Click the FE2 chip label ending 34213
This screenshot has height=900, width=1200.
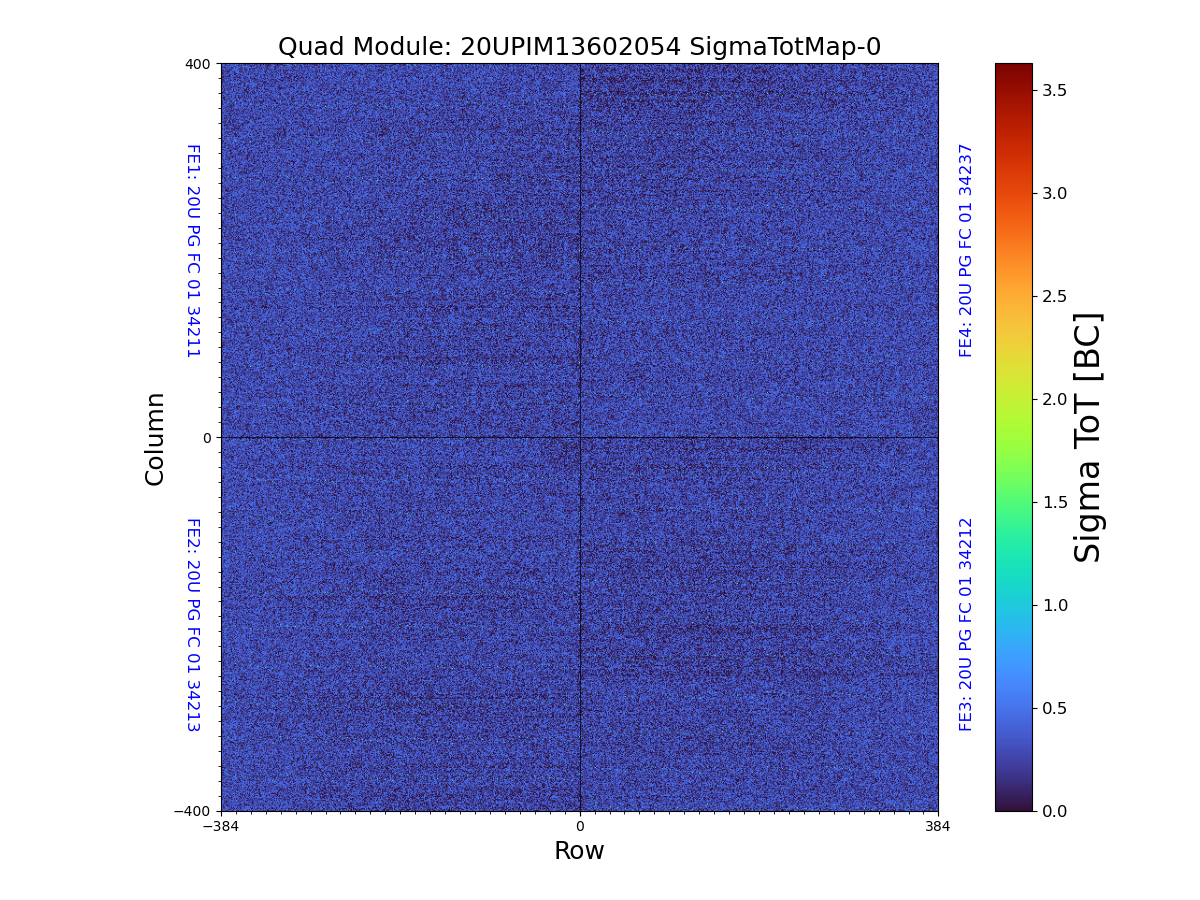pos(193,624)
